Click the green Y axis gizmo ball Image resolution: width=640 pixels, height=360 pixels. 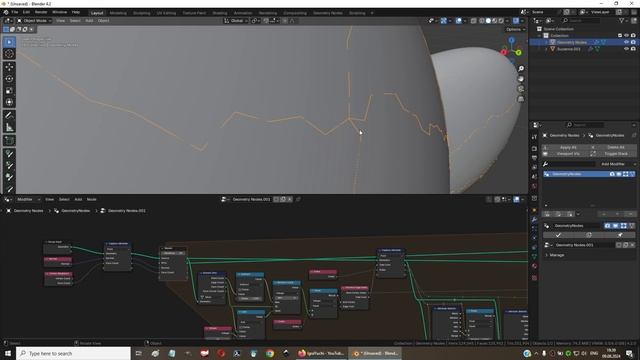518,53
